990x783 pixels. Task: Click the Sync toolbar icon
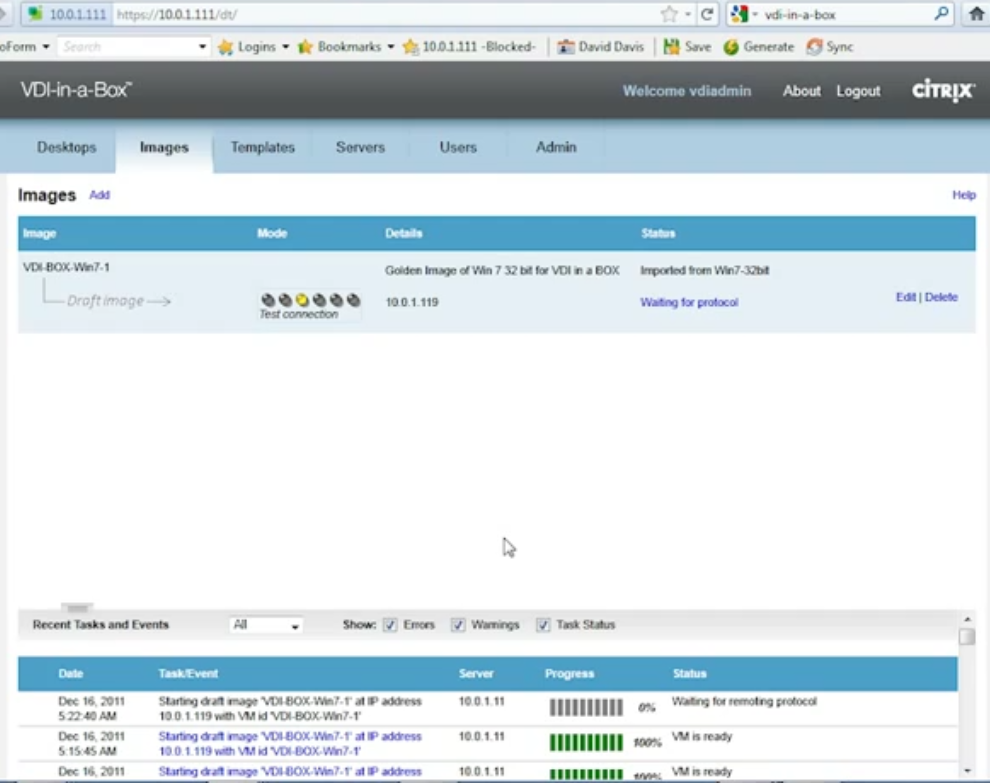point(814,47)
